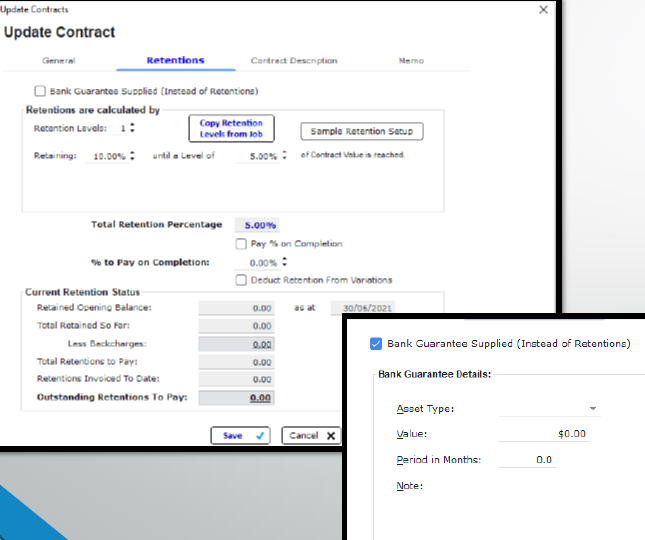The height and width of the screenshot is (540, 645).
Task: Open the Contract Description tab
Action: (x=294, y=60)
